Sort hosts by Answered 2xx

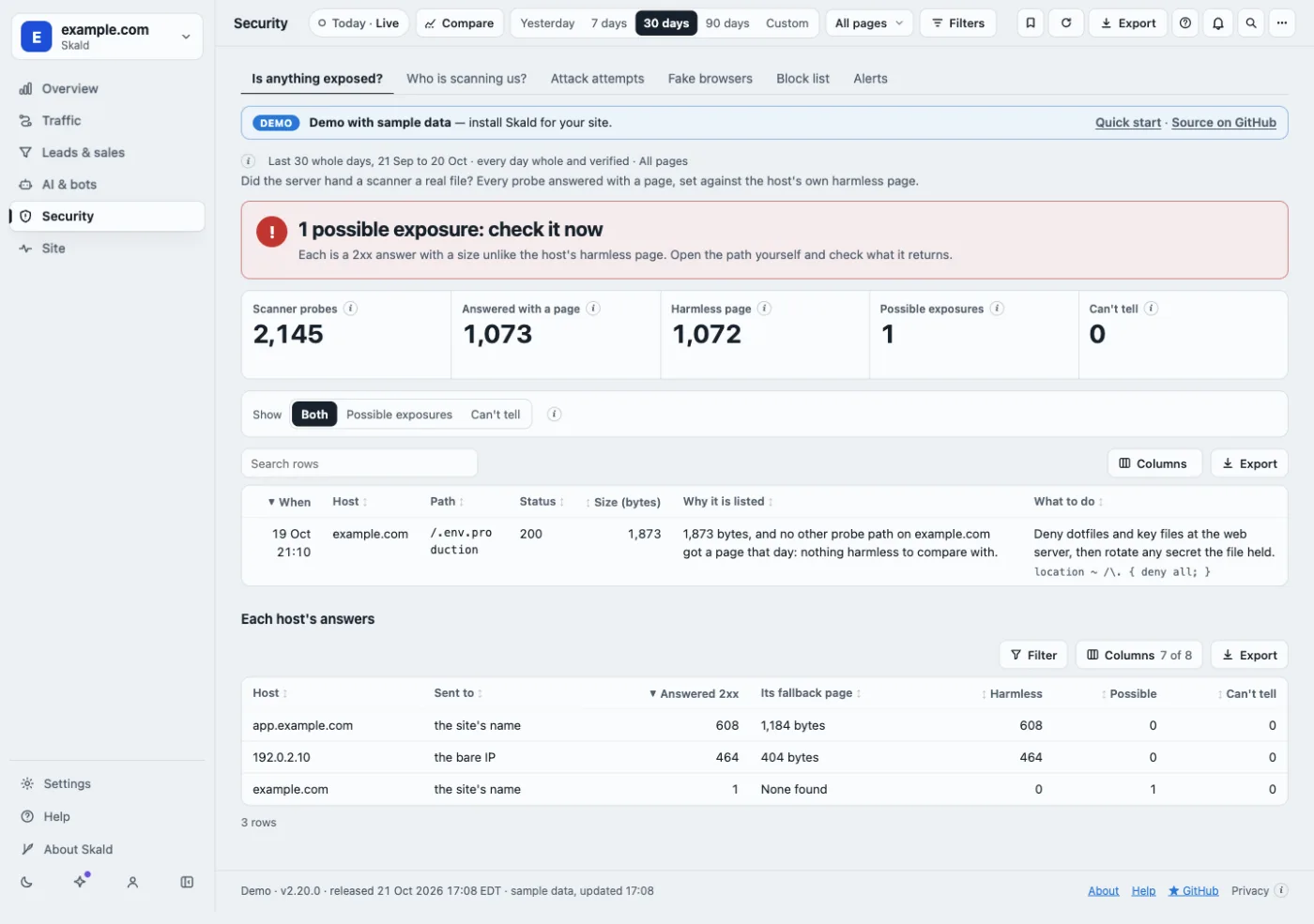click(694, 693)
